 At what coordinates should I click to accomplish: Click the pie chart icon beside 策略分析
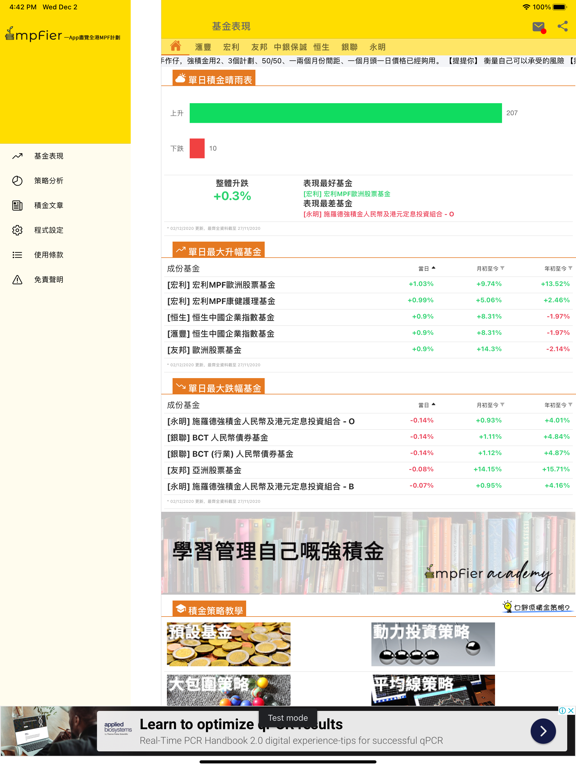pyautogui.click(x=17, y=181)
